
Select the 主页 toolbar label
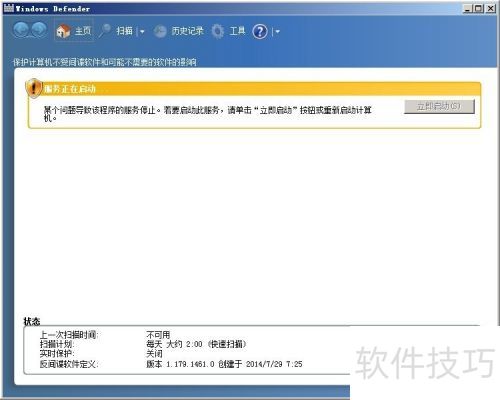coord(83,31)
